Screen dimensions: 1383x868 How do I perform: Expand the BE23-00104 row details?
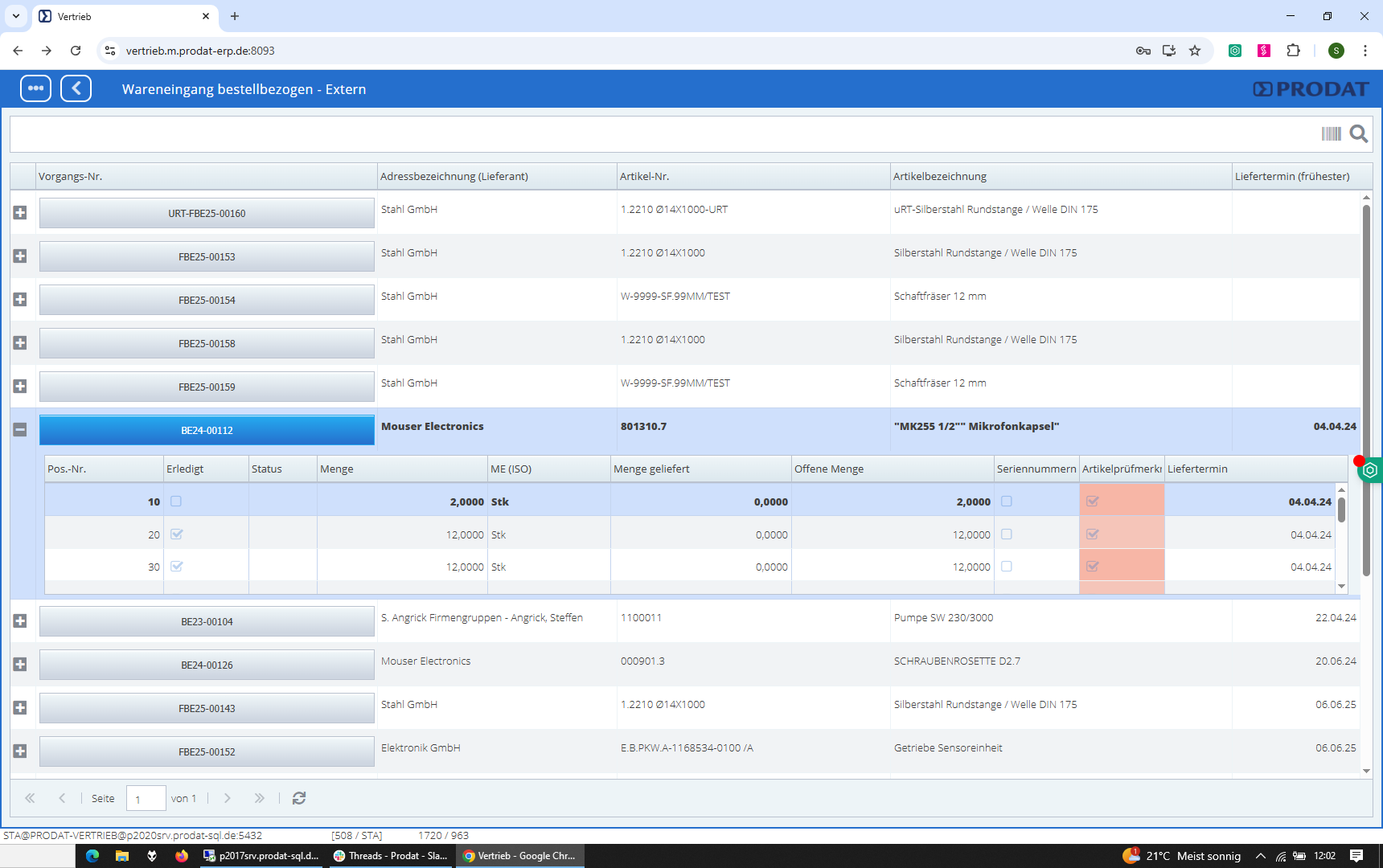pos(20,621)
